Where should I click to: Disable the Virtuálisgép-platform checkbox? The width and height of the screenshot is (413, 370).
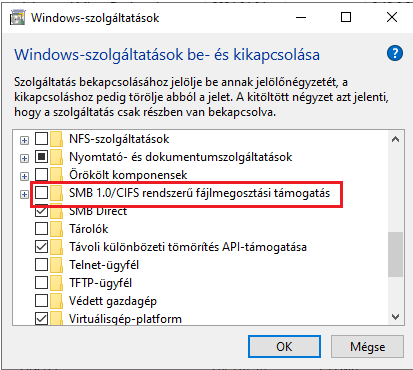(x=41, y=319)
